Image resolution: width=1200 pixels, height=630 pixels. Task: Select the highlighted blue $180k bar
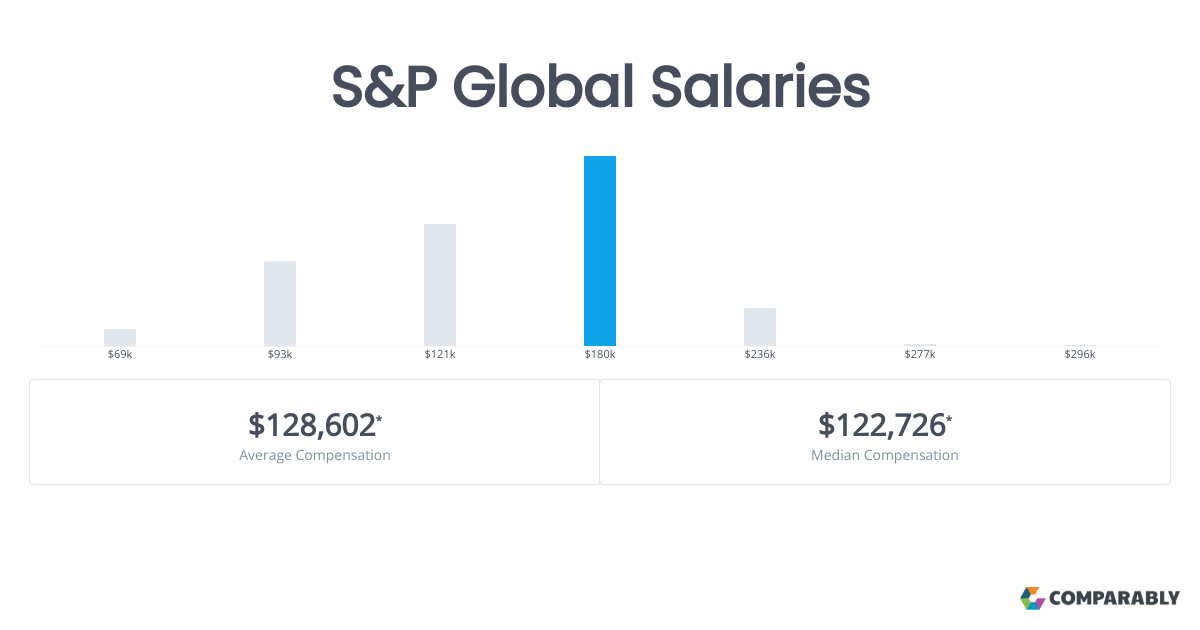click(600, 251)
